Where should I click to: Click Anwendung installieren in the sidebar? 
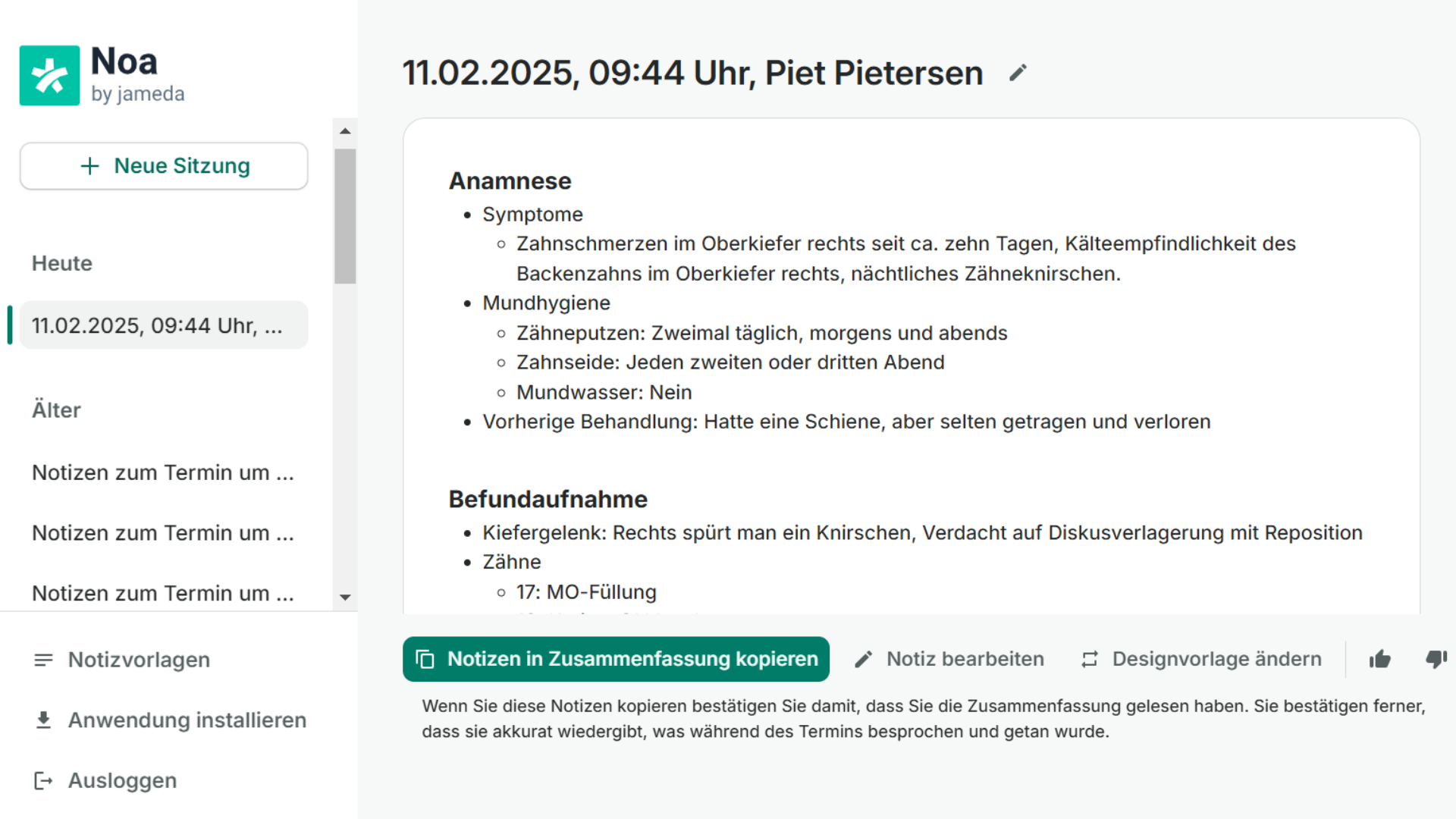coord(187,720)
